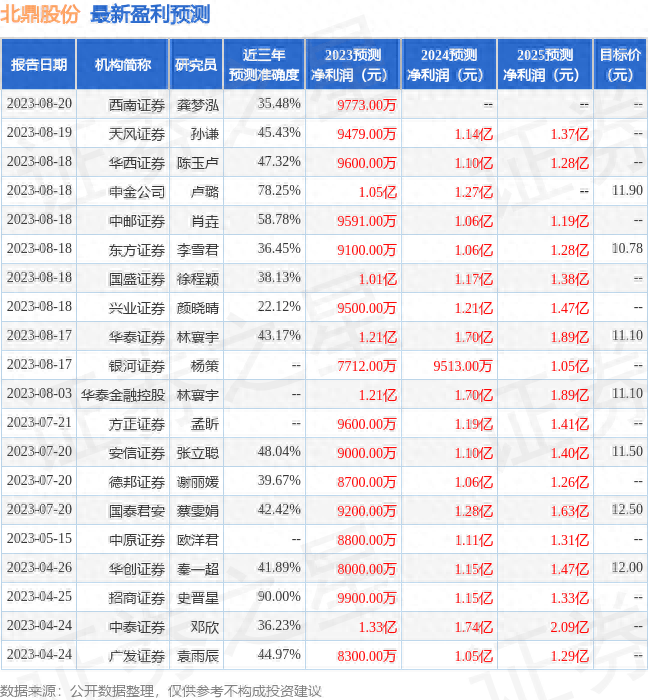
Task: Open the 西南证券 institution entry
Action: click(x=136, y=104)
